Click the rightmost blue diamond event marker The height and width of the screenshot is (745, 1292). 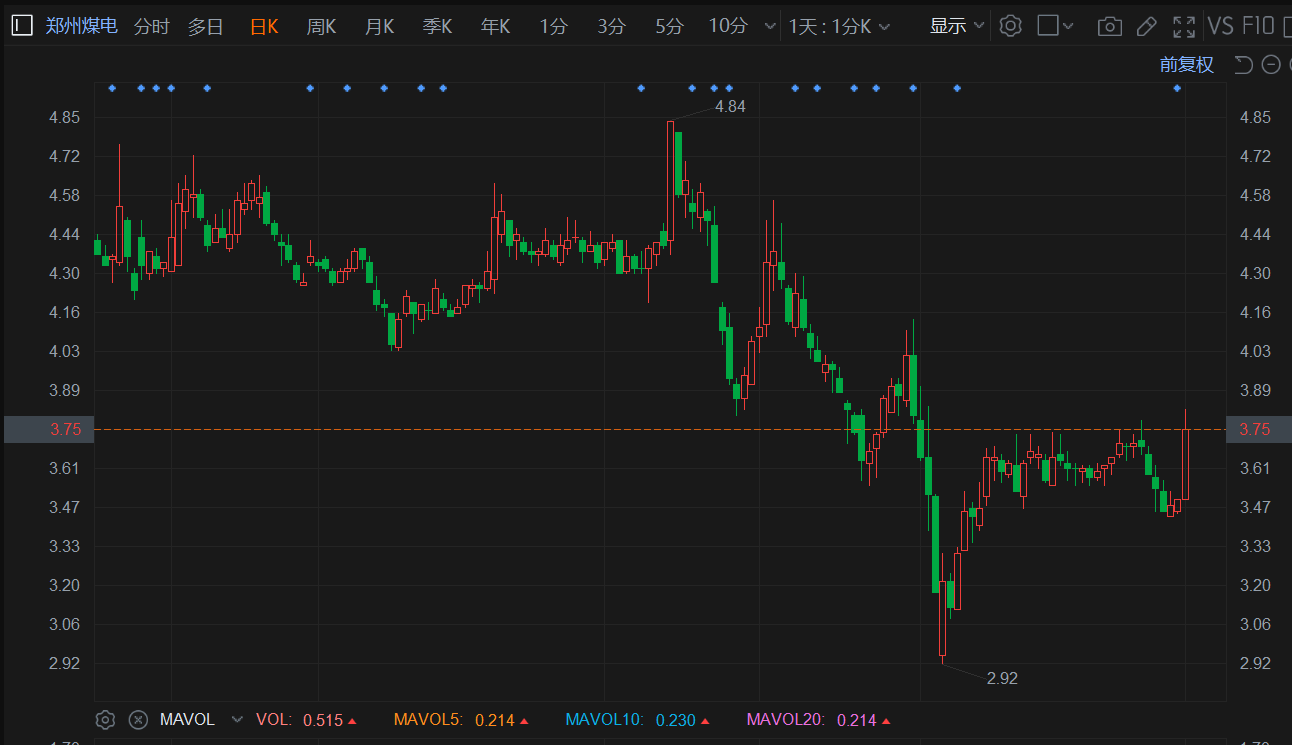[1177, 88]
